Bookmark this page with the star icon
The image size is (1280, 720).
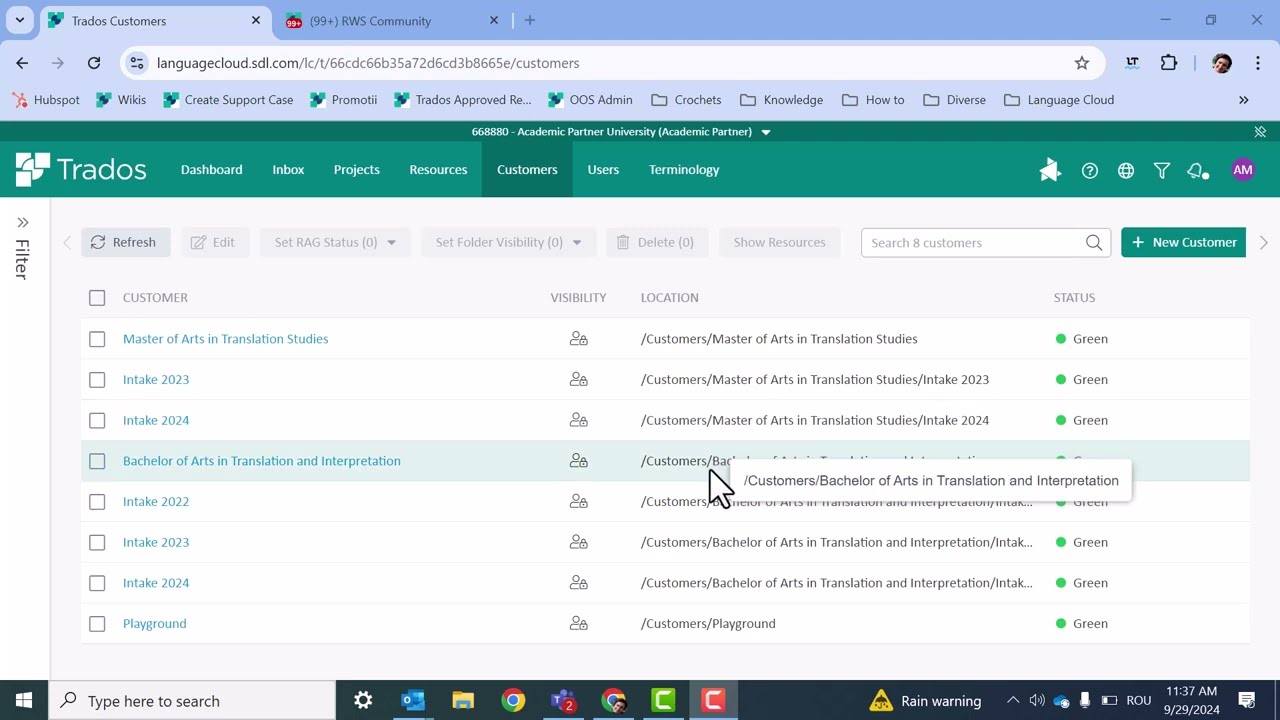pos(1082,63)
